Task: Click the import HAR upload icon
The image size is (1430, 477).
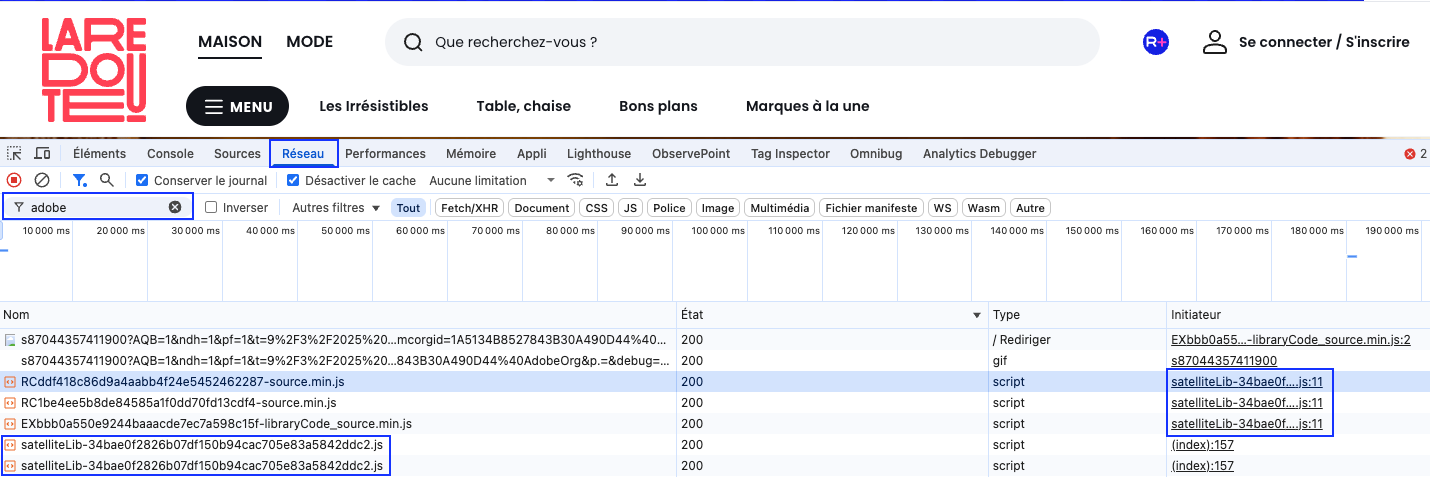Action: 612,181
